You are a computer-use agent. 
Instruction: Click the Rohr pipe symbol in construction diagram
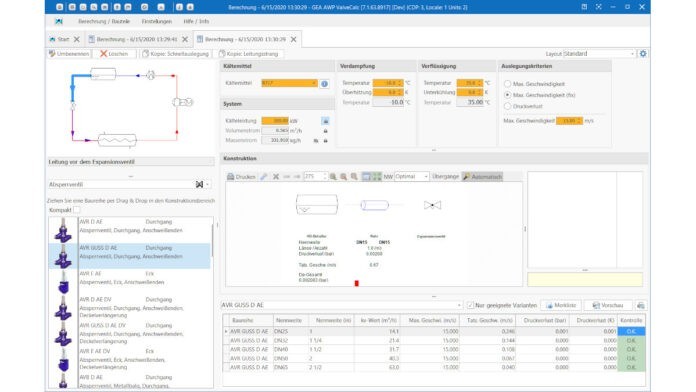(375, 205)
